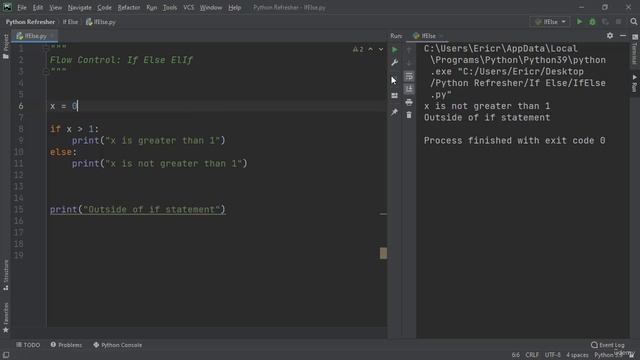Open the Favorites tool window stripe

point(6,318)
